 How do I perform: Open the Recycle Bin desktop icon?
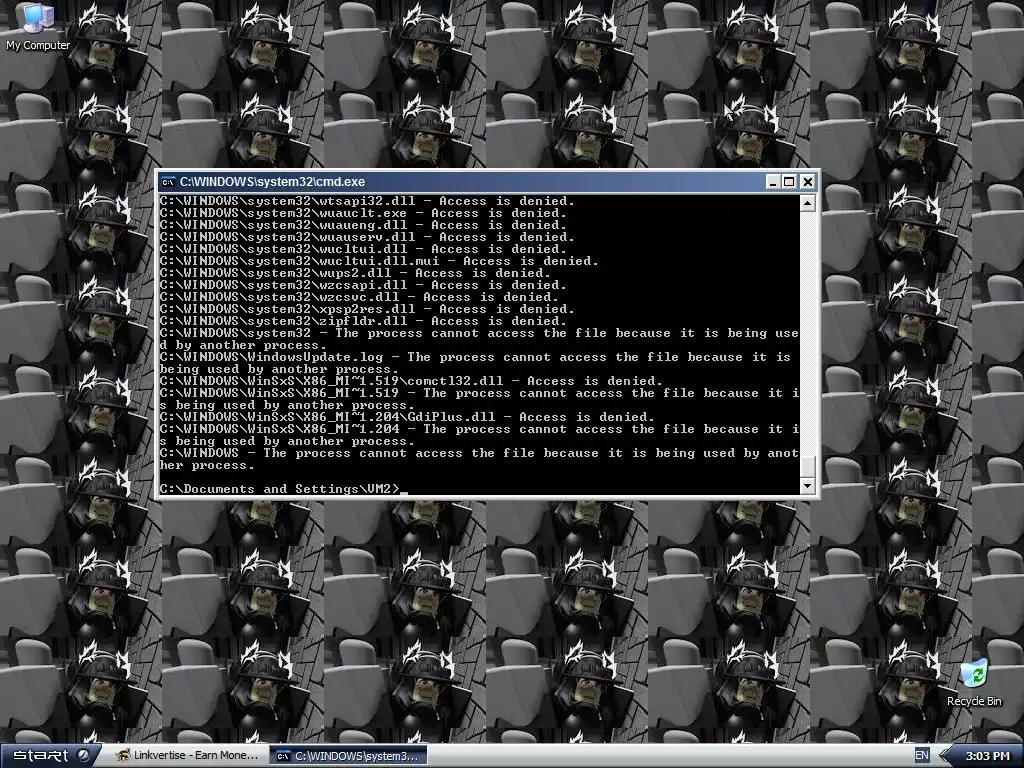[x=974, y=683]
